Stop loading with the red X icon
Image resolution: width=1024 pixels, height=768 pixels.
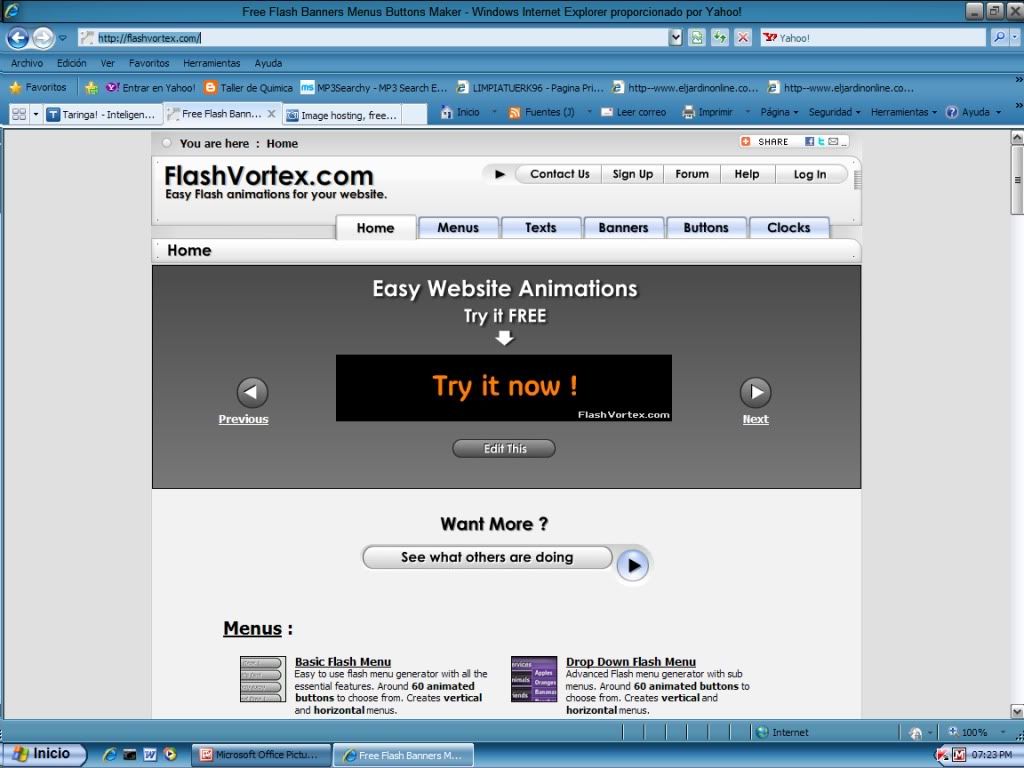tap(743, 38)
